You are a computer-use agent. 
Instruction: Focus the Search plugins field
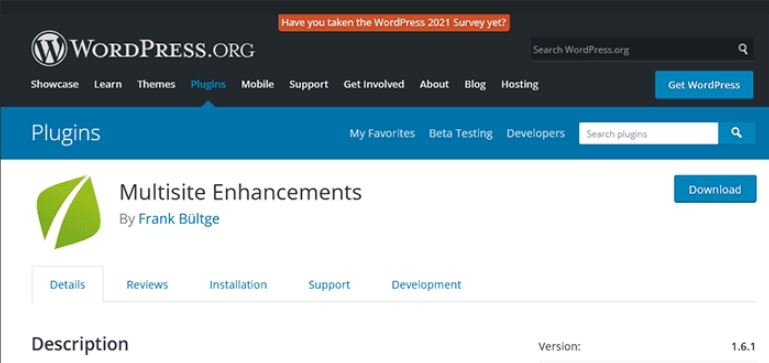tap(648, 133)
